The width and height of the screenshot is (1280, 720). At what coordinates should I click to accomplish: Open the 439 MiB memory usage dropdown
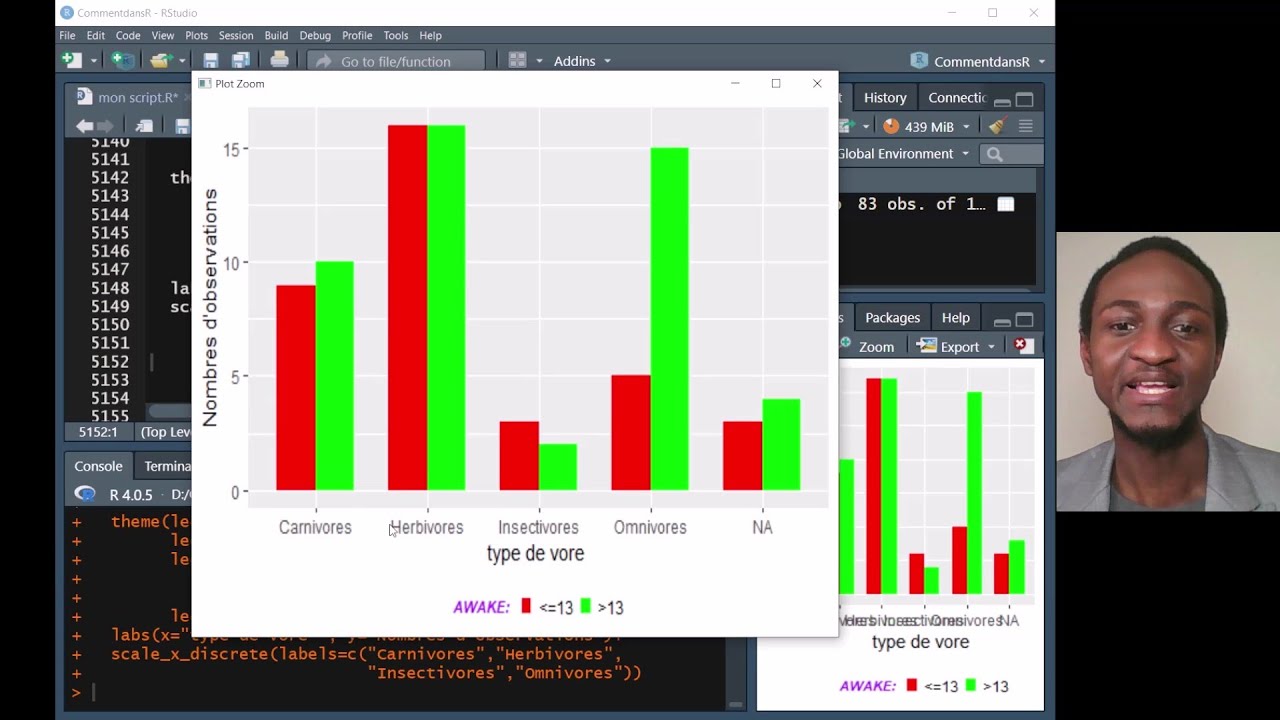927,126
